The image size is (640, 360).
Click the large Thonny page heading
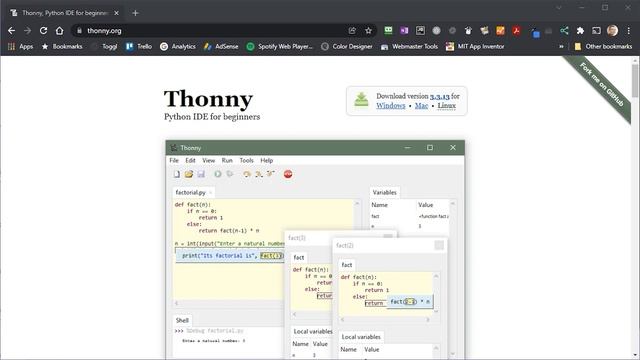tap(208, 99)
